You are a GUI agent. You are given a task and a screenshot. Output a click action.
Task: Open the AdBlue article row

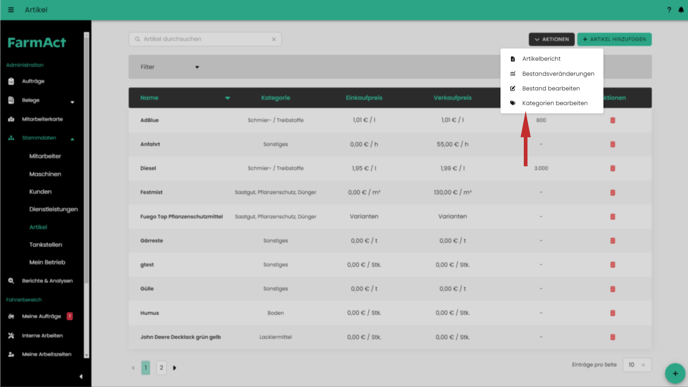tap(390, 120)
